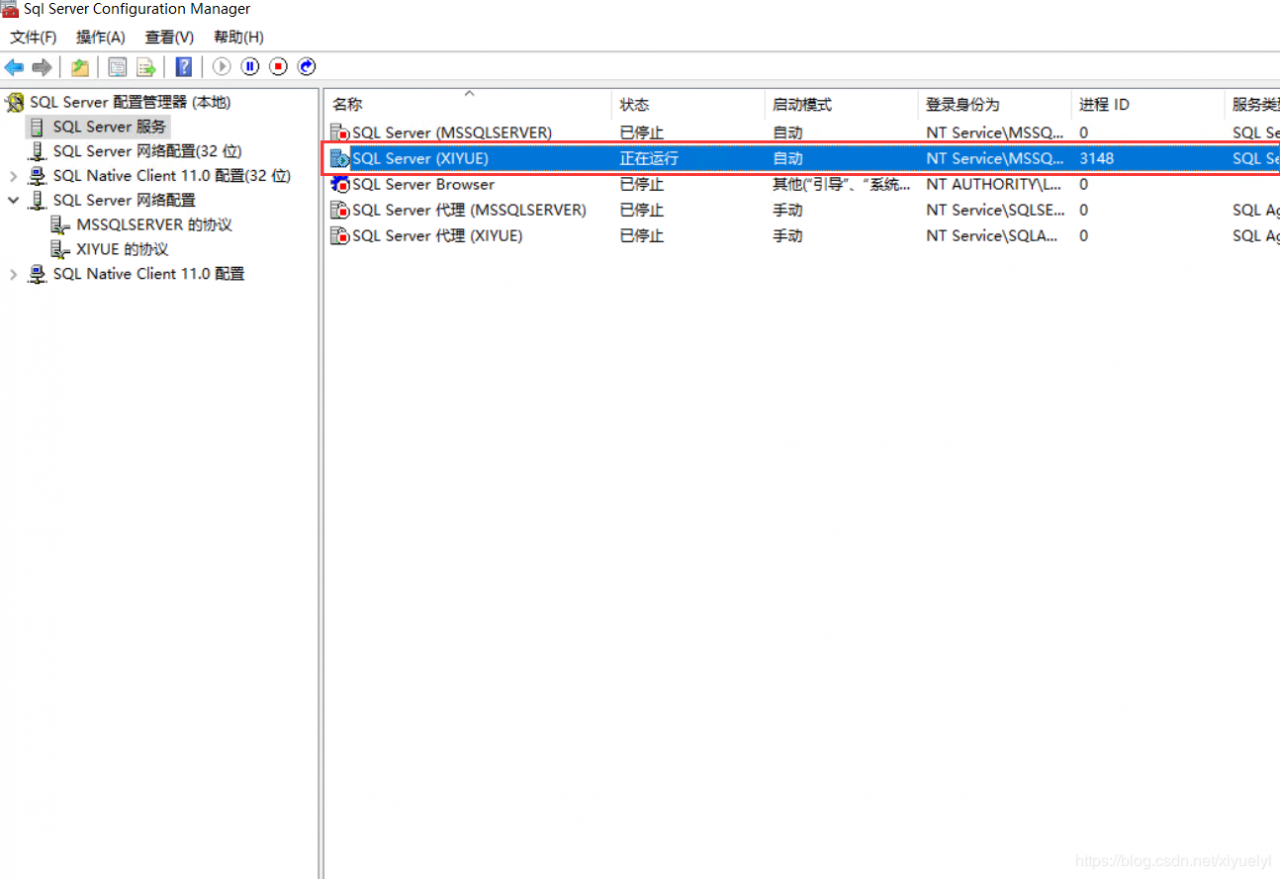Select the SQL Native Client 11.0 配置 label without 32 位
The height and width of the screenshot is (879, 1280).
(x=148, y=274)
